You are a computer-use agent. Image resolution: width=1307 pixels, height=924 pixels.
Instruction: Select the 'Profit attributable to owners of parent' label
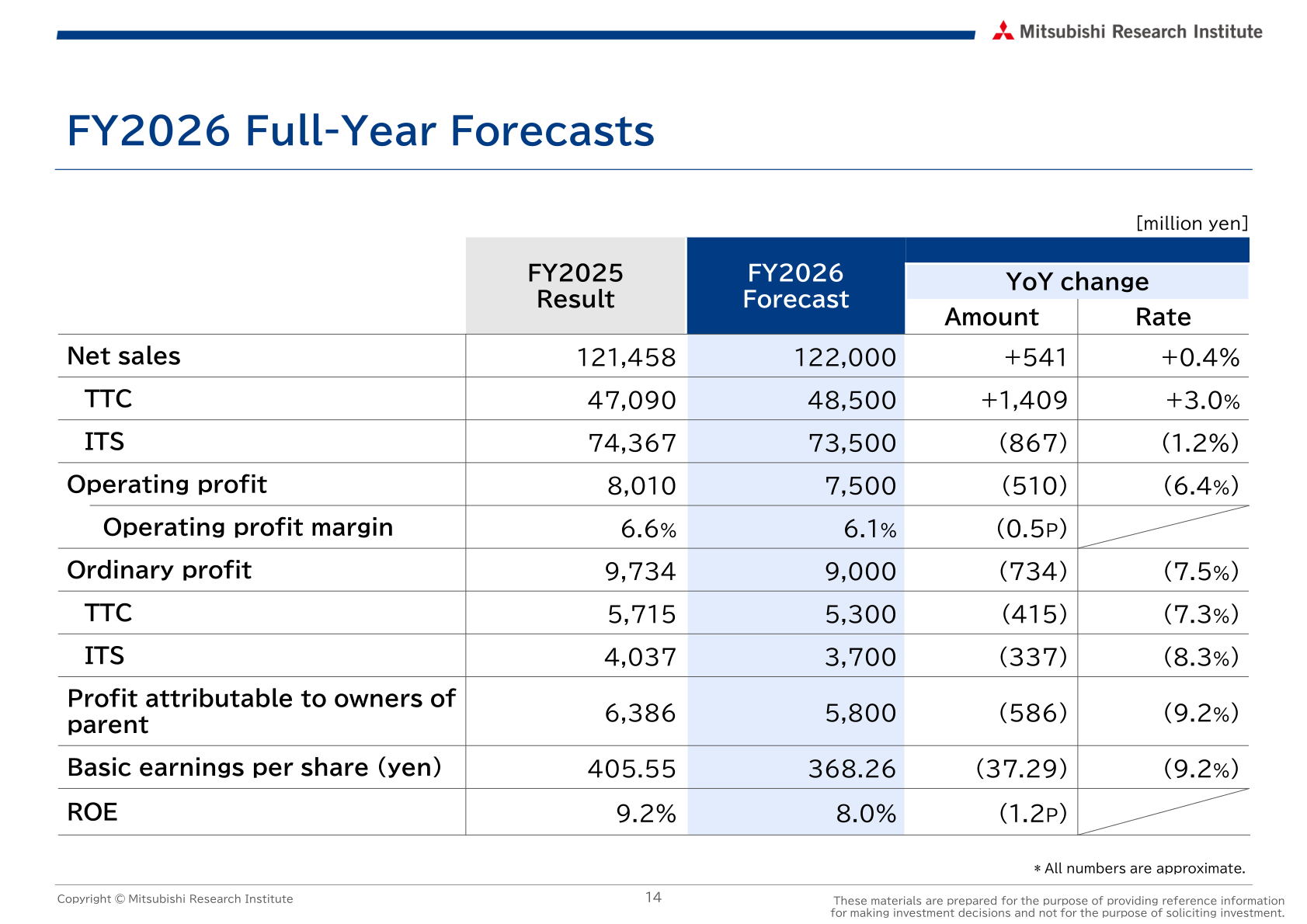[x=261, y=711]
